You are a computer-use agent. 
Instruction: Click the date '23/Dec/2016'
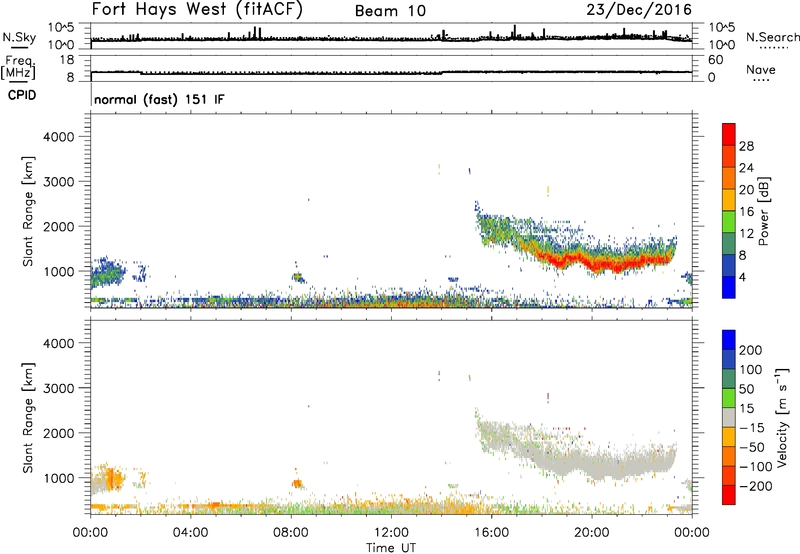pyautogui.click(x=639, y=9)
